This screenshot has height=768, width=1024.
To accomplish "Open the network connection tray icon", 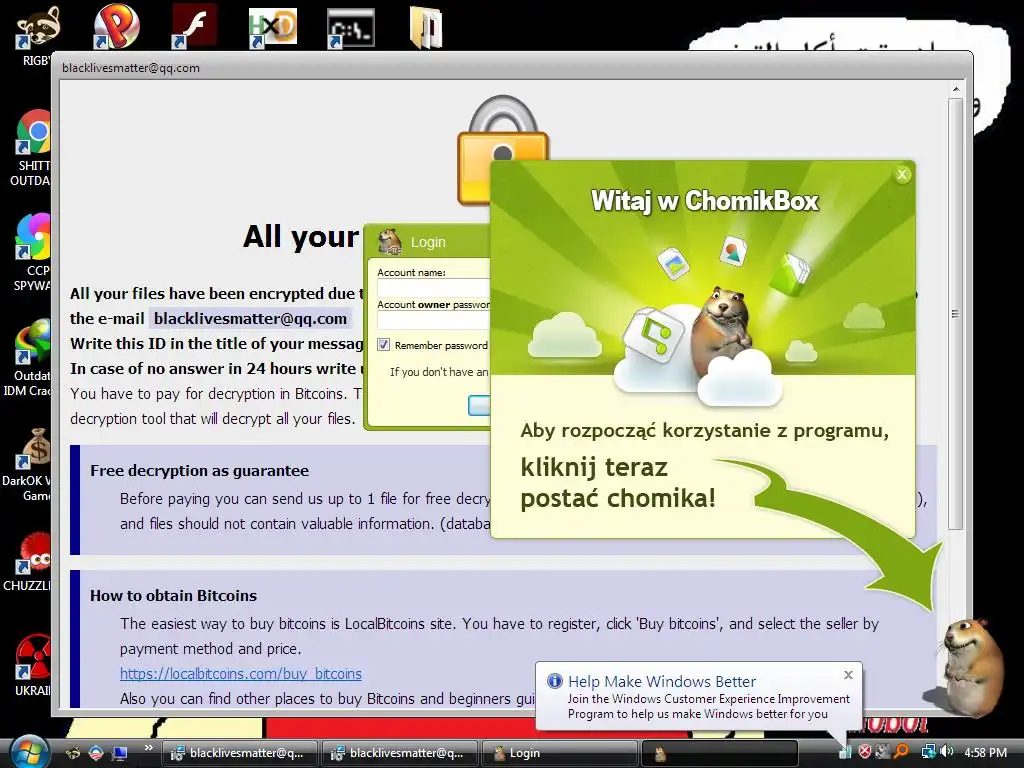I will click(x=927, y=752).
